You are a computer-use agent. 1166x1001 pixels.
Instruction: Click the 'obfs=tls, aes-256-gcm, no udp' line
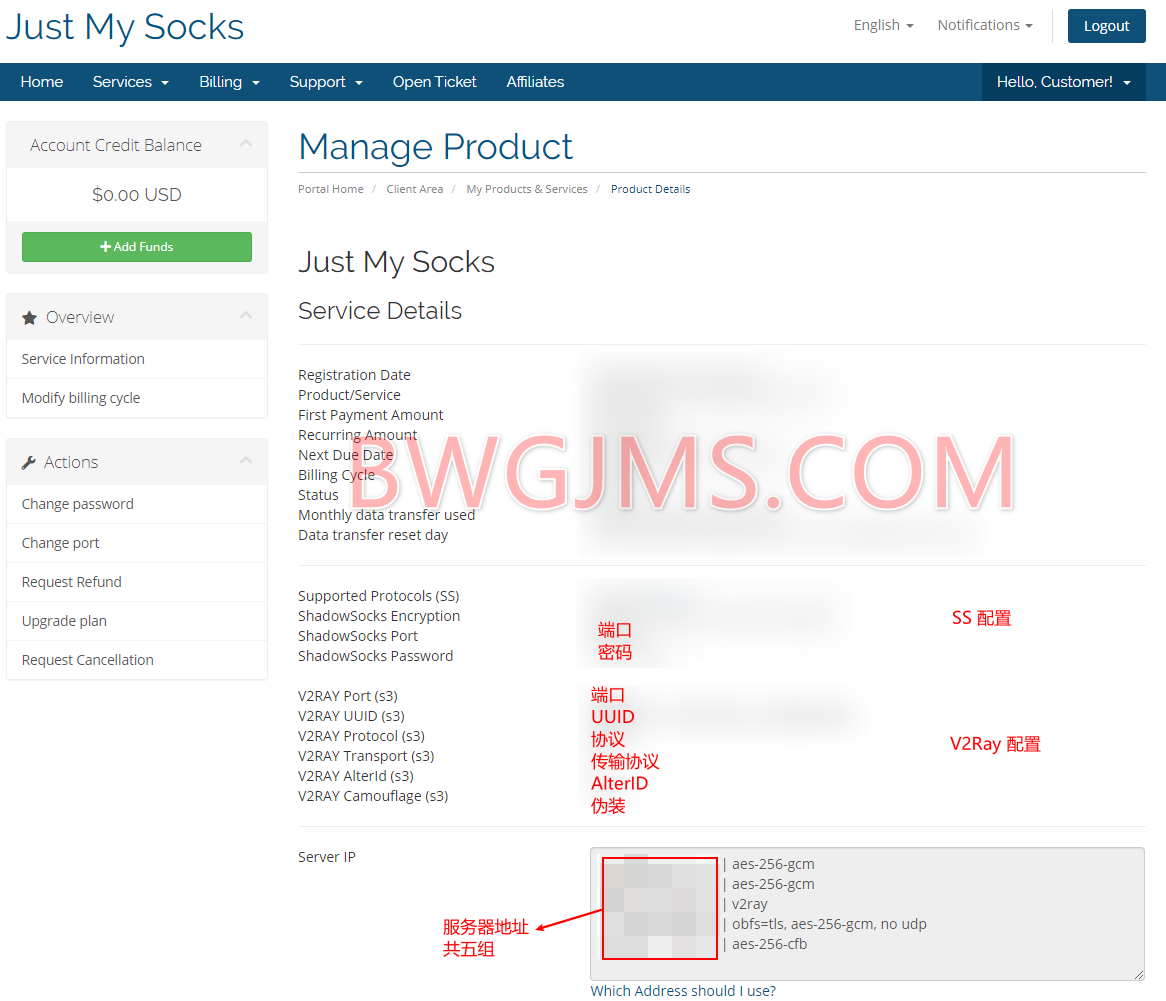point(828,924)
